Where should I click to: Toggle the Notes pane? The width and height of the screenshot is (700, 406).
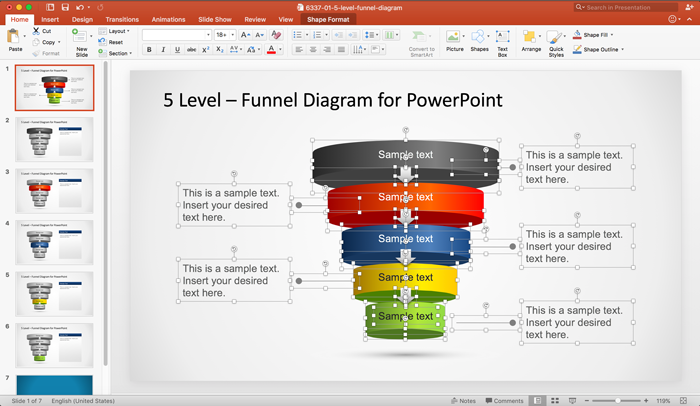point(463,401)
